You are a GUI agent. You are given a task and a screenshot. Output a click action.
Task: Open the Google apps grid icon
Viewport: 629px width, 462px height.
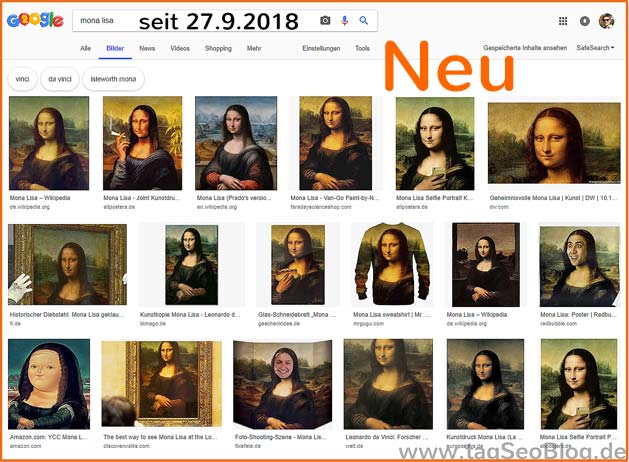click(x=563, y=21)
